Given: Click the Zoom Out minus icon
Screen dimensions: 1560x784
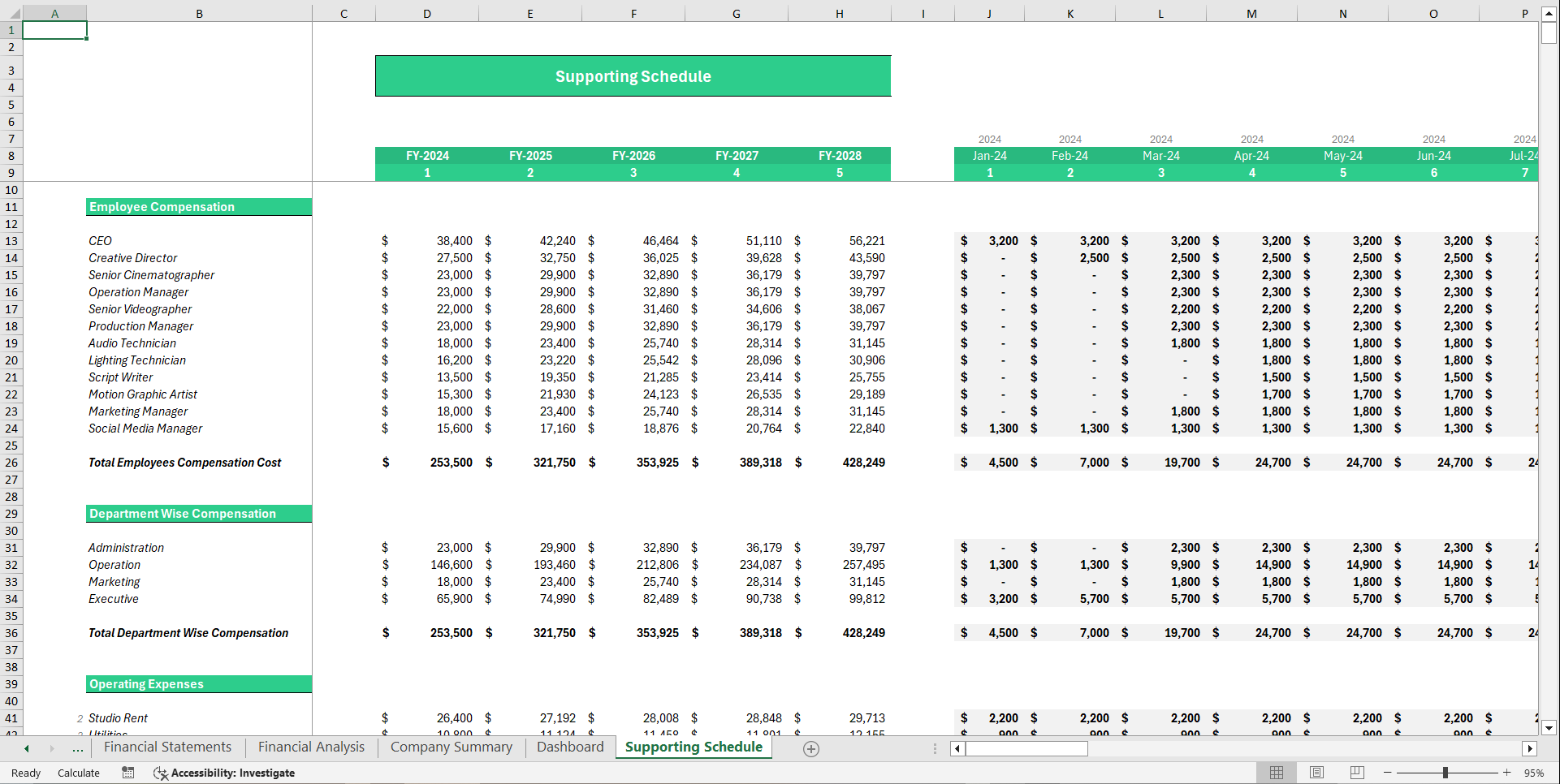Looking at the screenshot, I should (1386, 773).
